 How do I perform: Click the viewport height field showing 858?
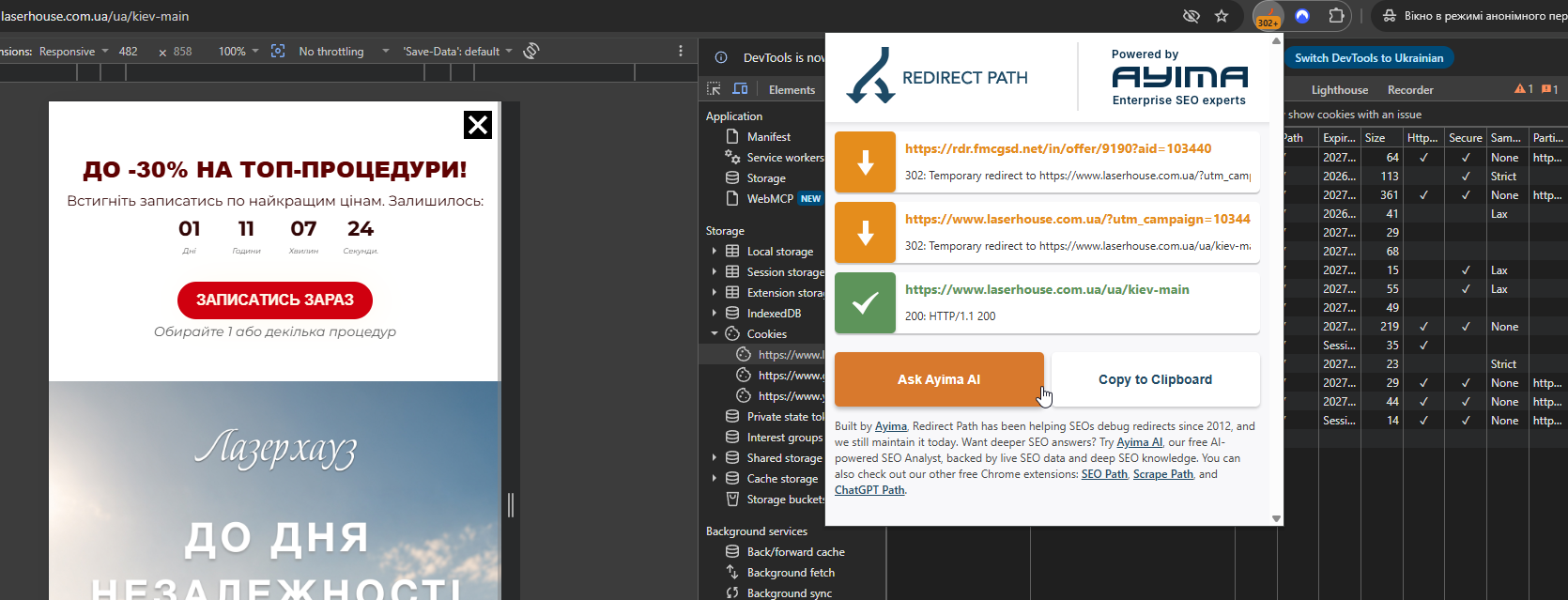183,52
